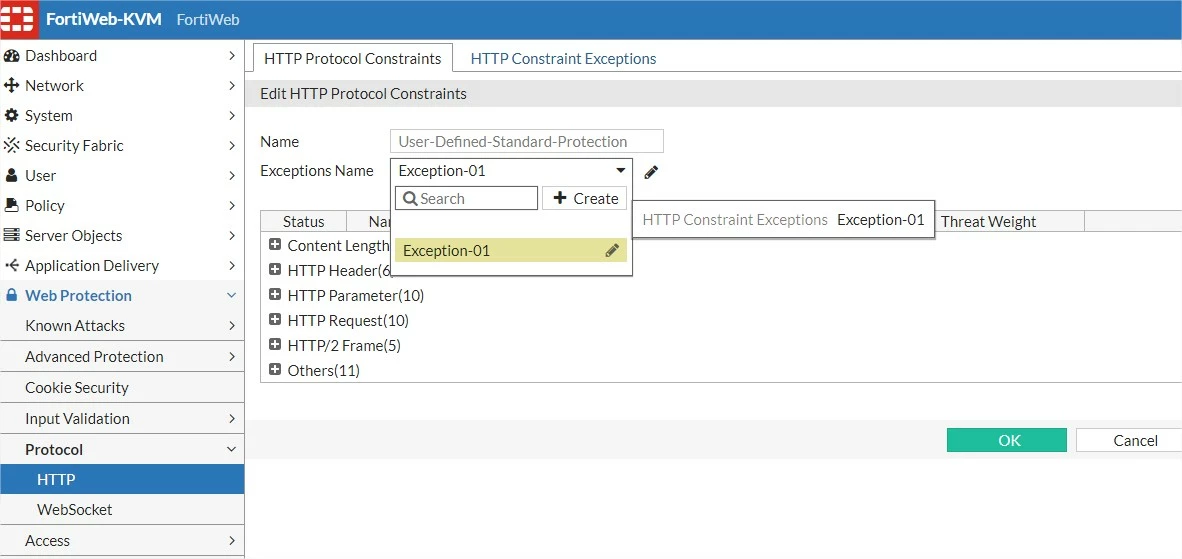Open the Server Objects sidebar menu
This screenshot has width=1182, height=559.
tap(122, 236)
